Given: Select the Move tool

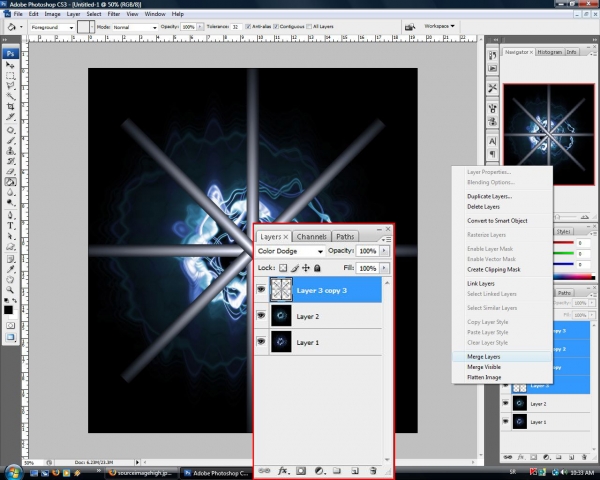Looking at the screenshot, I should click(x=10, y=65).
